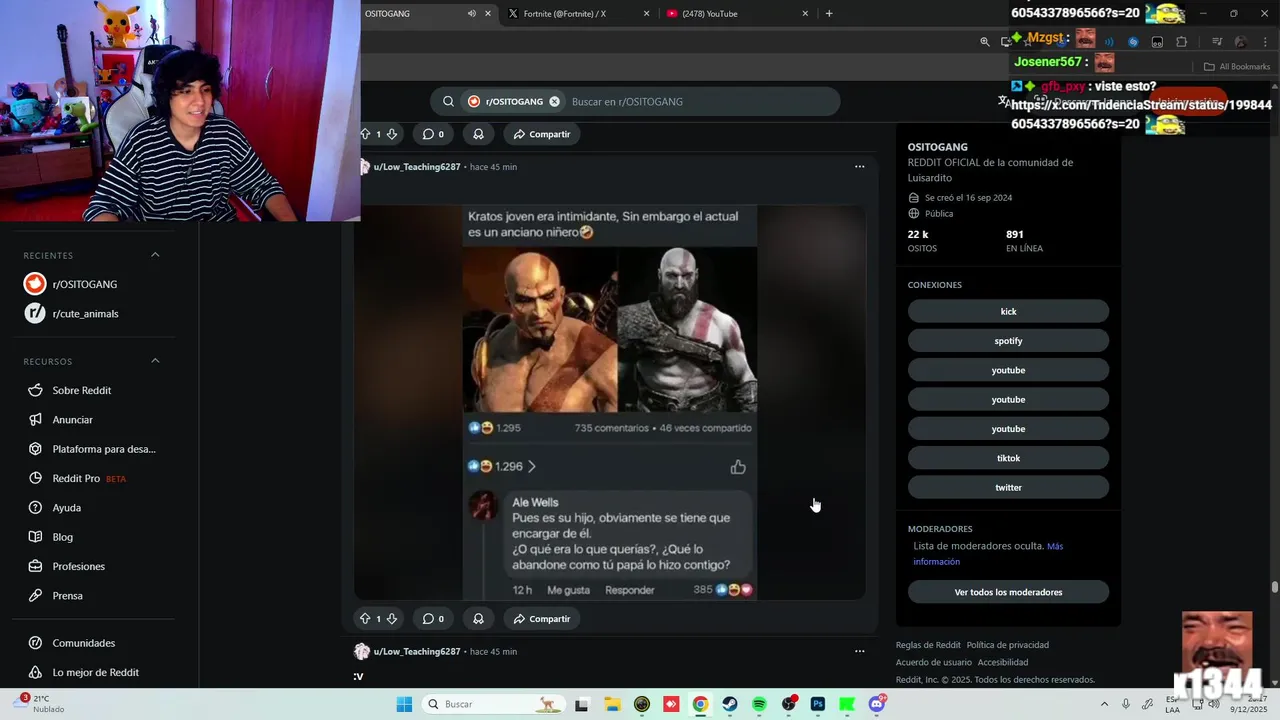
Task: Mute the OSITOGANG tab audio icon
Action: [x=471, y=14]
